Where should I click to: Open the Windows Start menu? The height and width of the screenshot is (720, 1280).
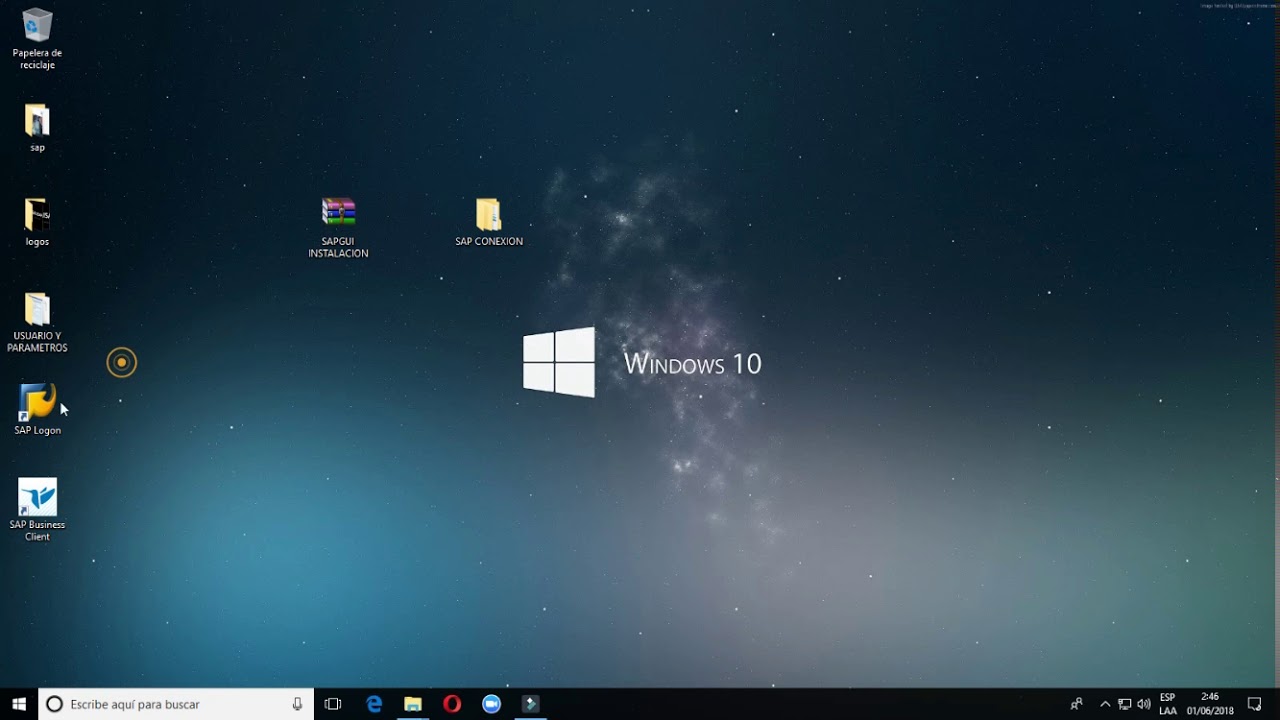click(18, 704)
